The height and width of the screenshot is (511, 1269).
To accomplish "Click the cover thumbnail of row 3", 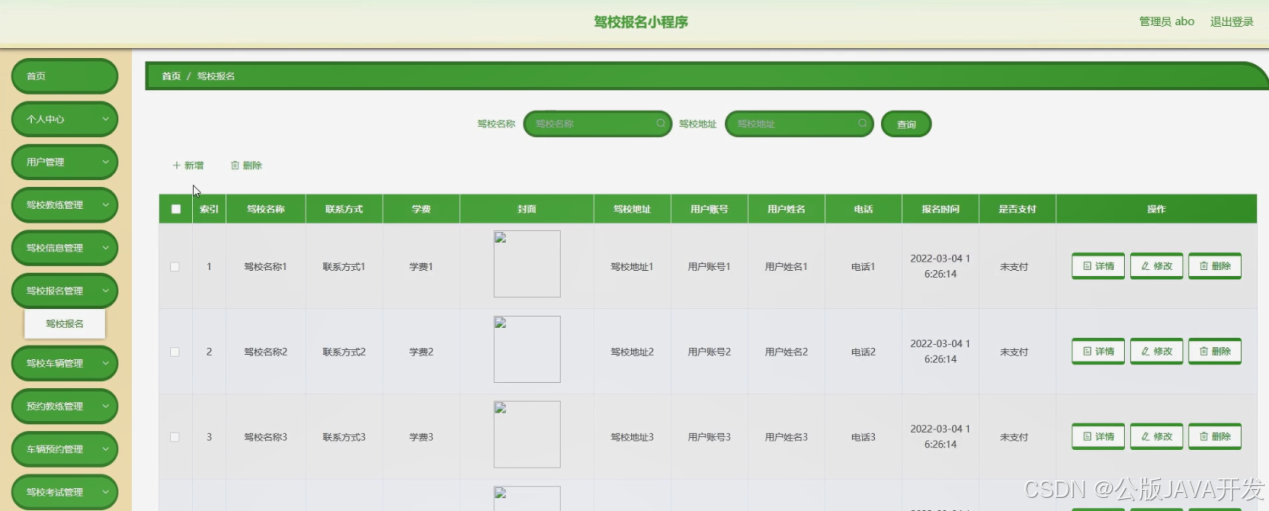I will click(x=527, y=434).
